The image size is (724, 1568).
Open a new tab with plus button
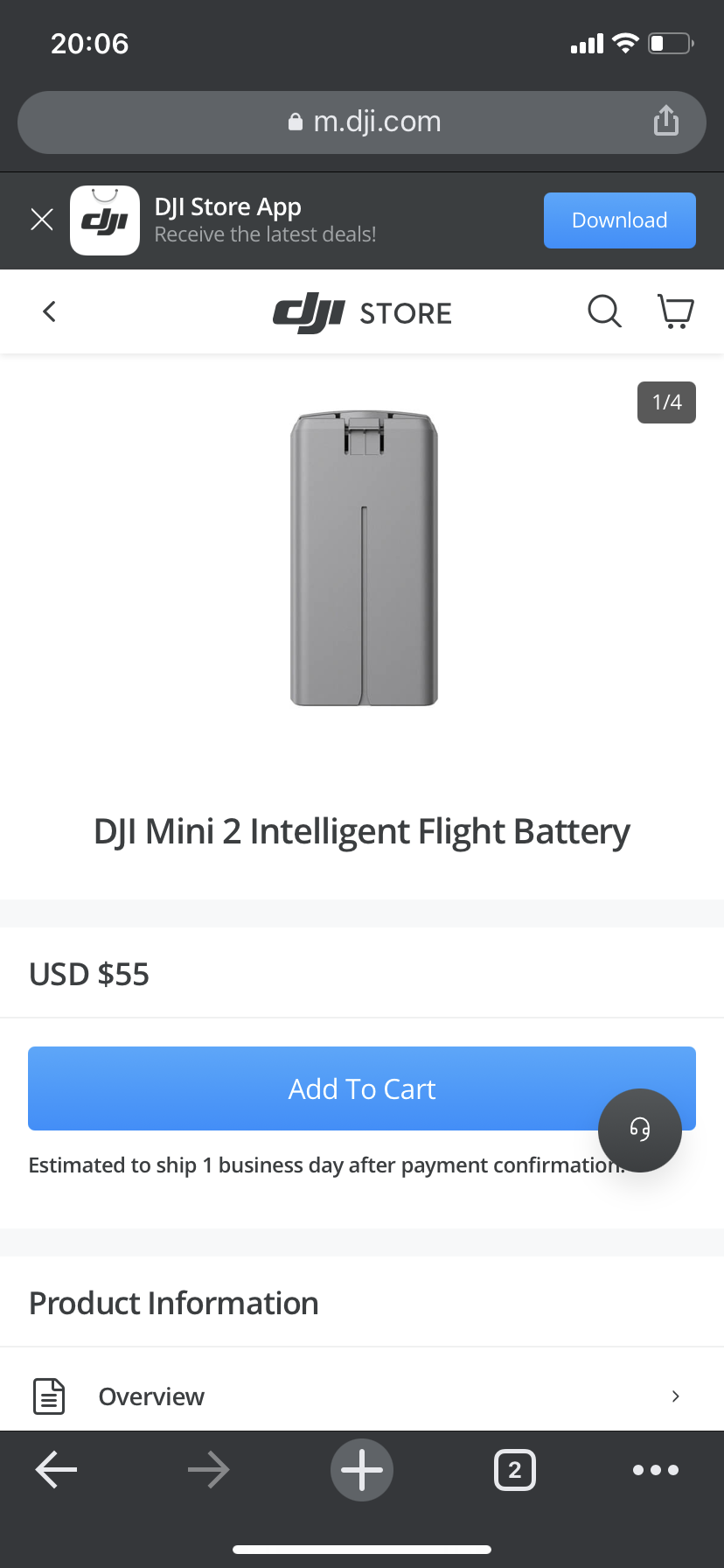[x=362, y=1470]
